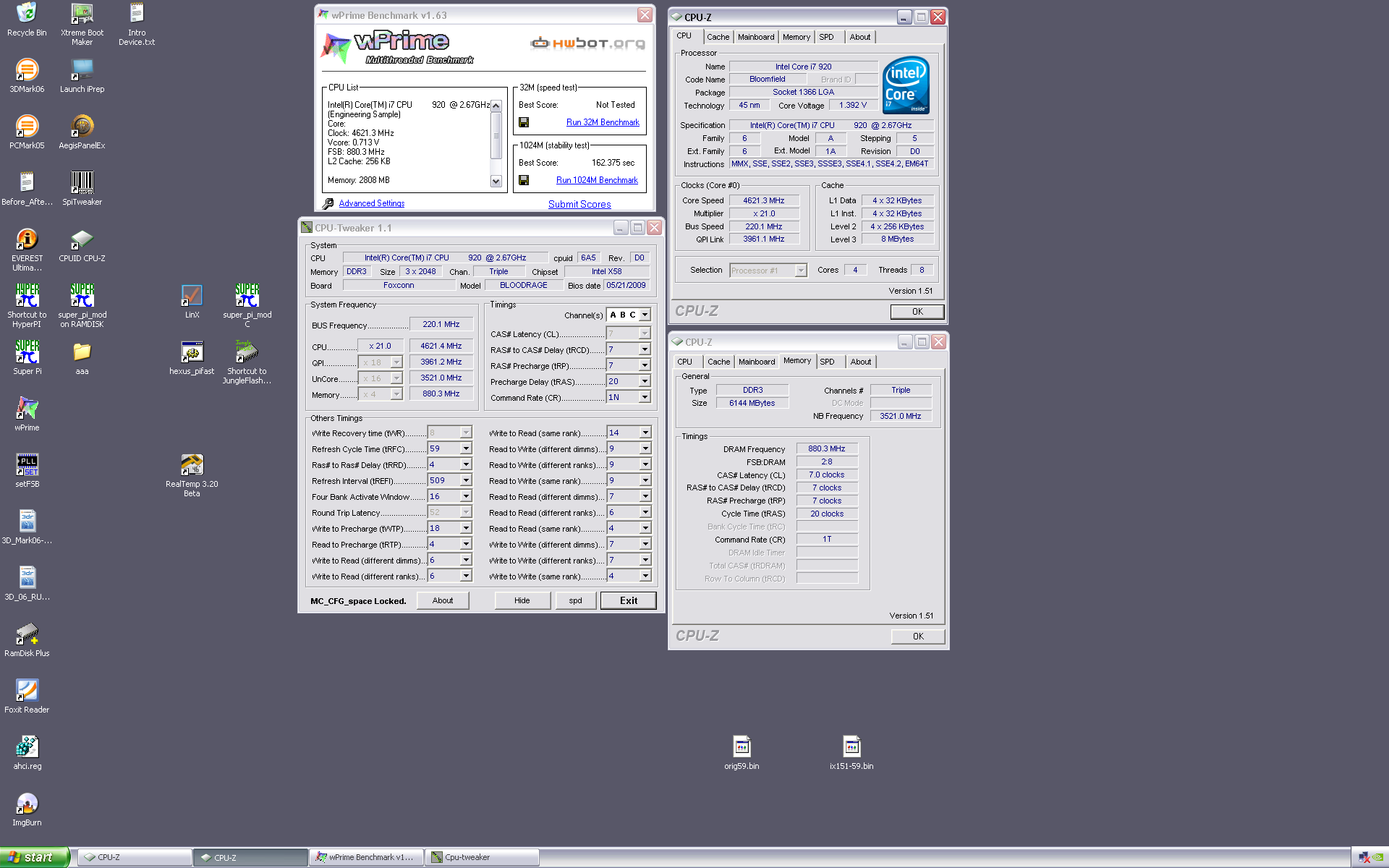Screen dimensions: 1389x868
Task: Select the ImgBurn desktop icon
Action: (x=27, y=809)
